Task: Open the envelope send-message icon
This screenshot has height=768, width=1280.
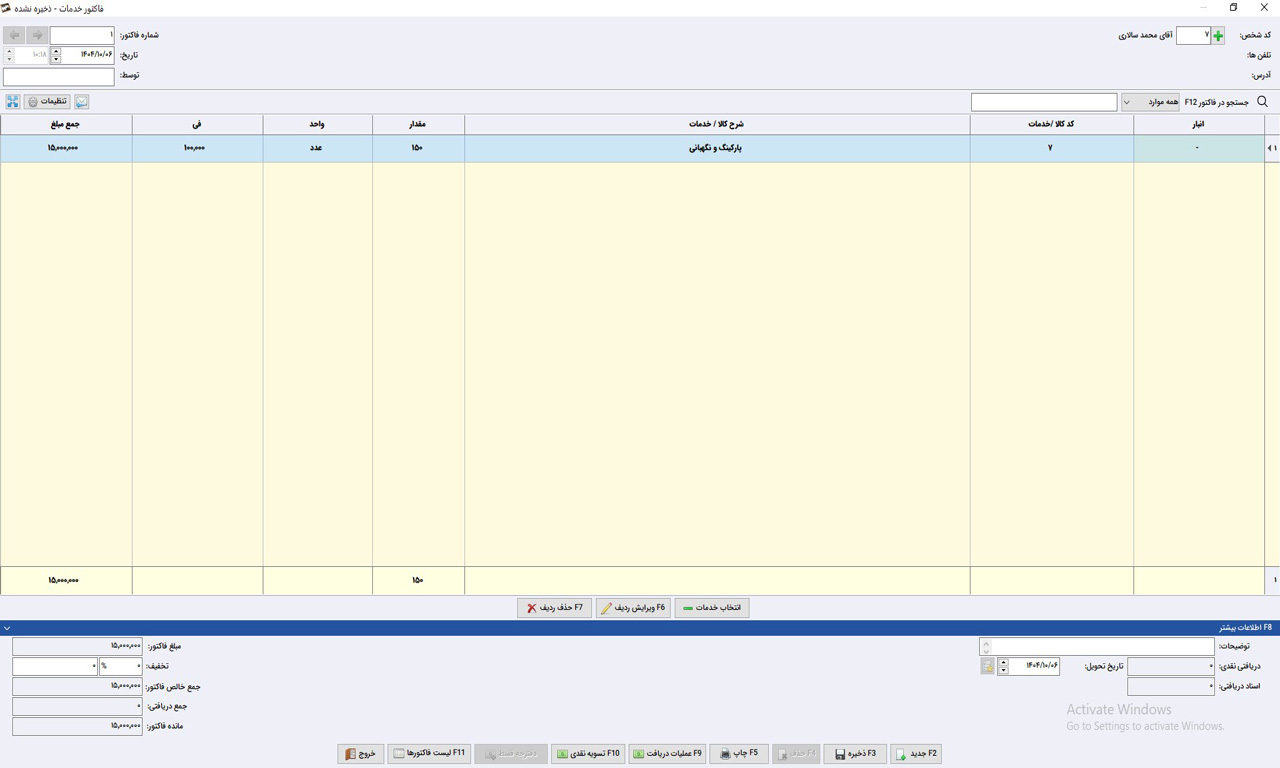Action: tap(82, 102)
